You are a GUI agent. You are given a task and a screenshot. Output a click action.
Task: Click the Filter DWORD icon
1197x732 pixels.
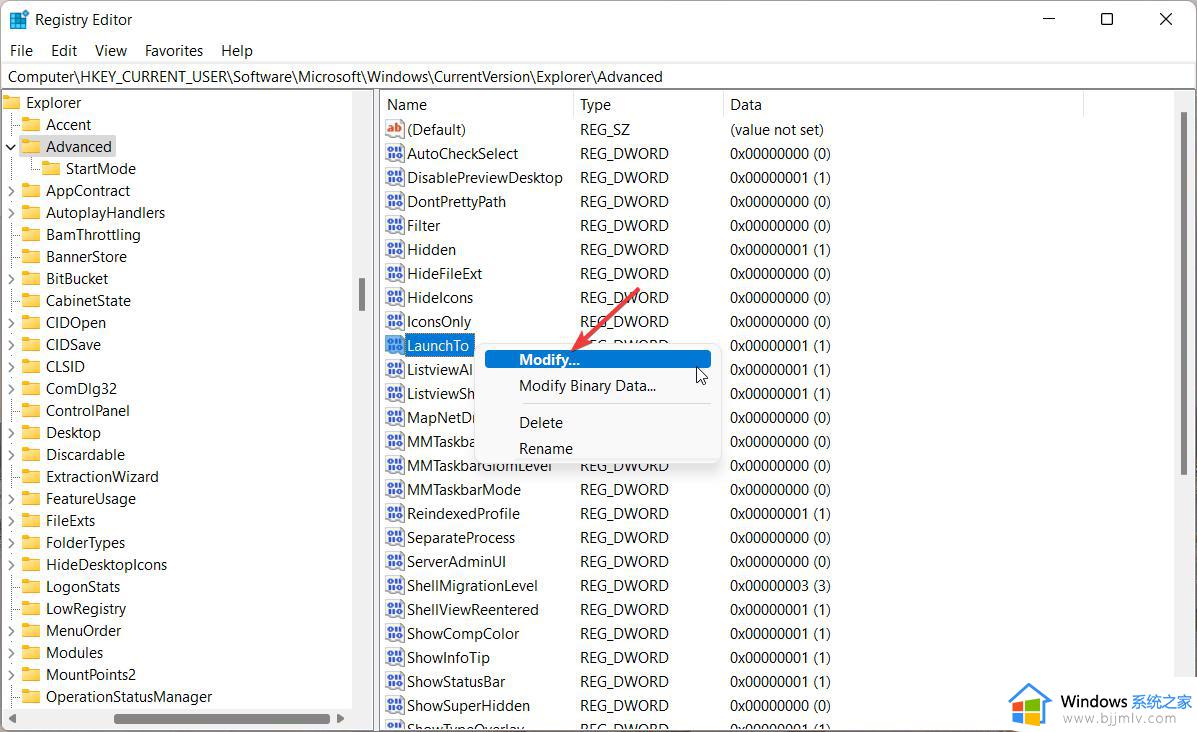point(395,225)
